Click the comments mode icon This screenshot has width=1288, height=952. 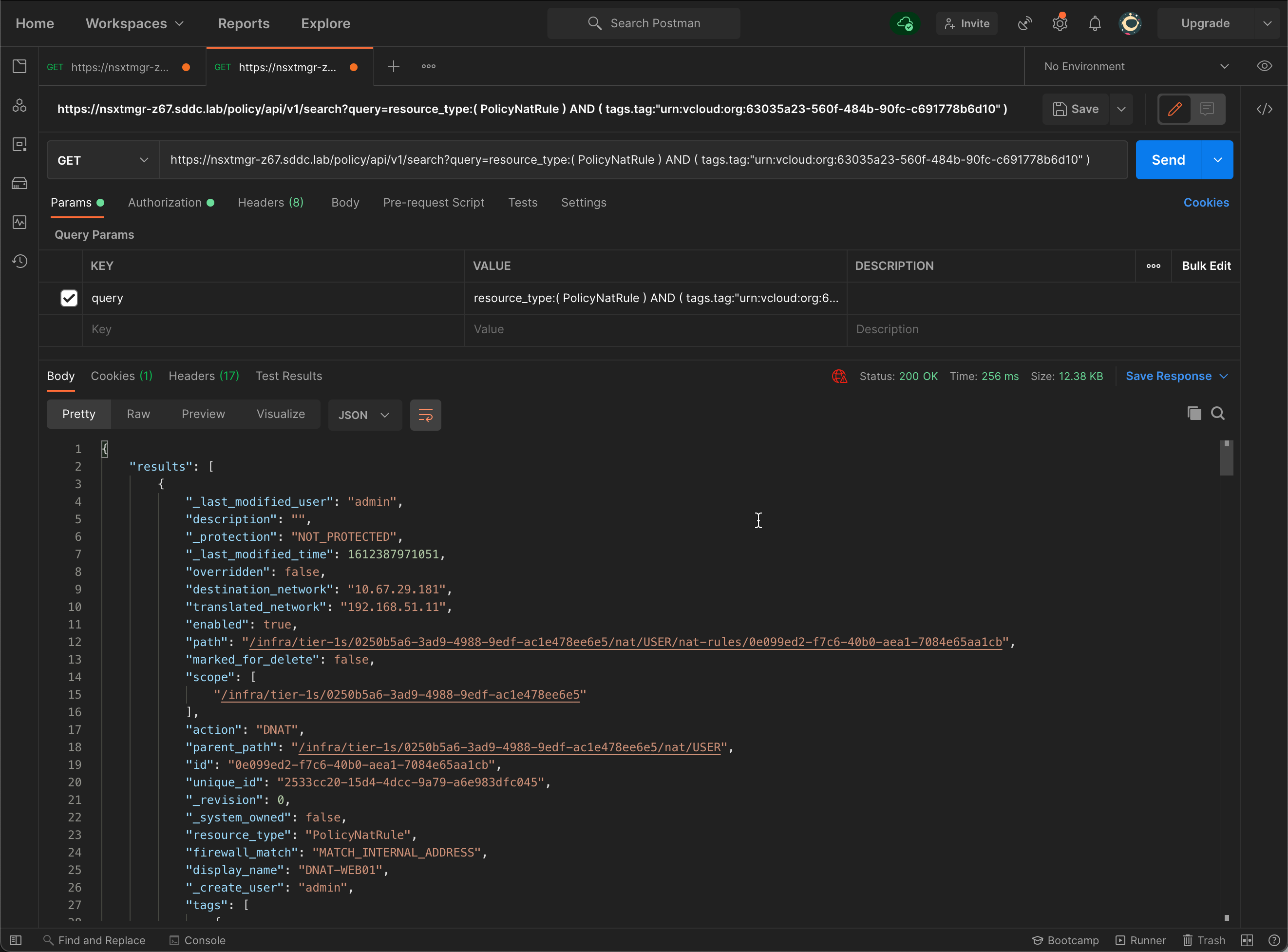(1207, 109)
